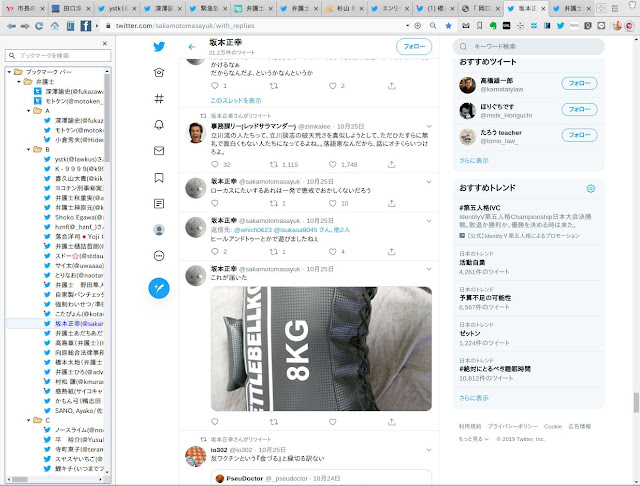Switch to the 田口 browser tab

(x=71, y=8)
